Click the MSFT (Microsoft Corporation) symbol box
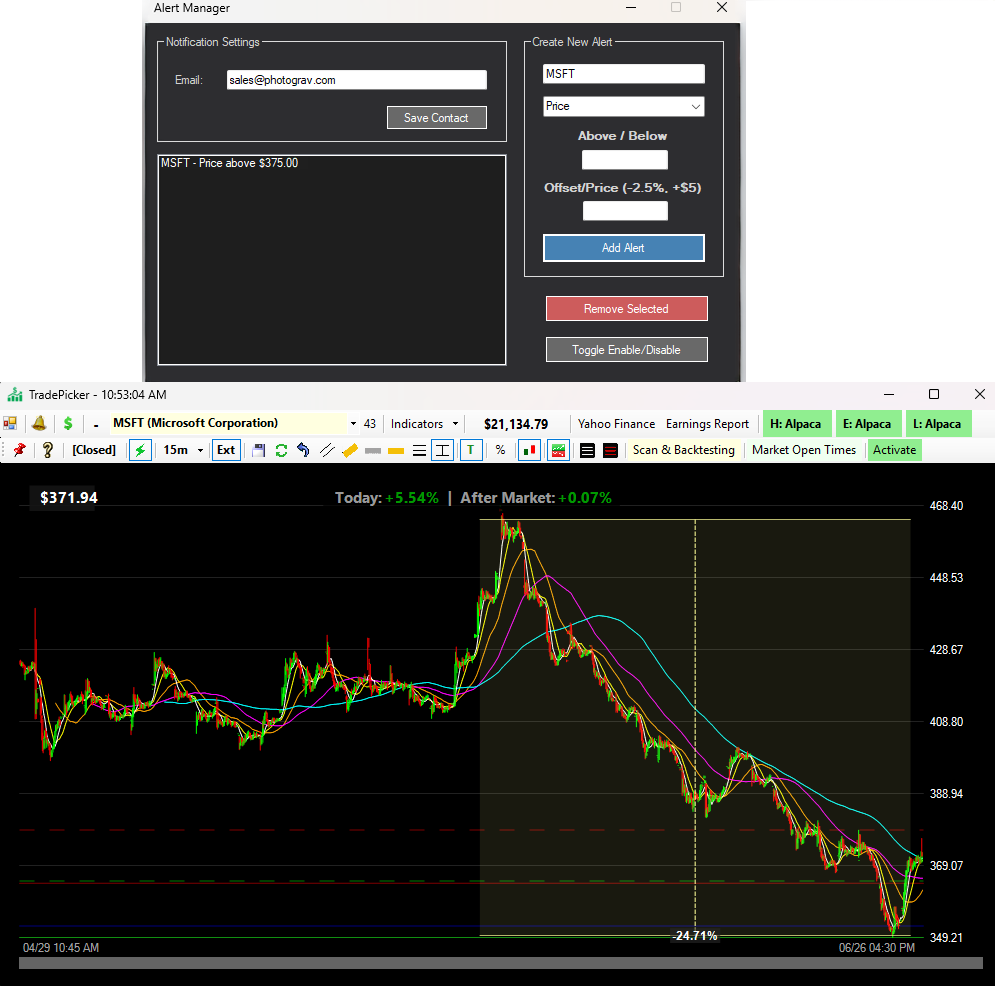995x986 pixels. pos(228,423)
